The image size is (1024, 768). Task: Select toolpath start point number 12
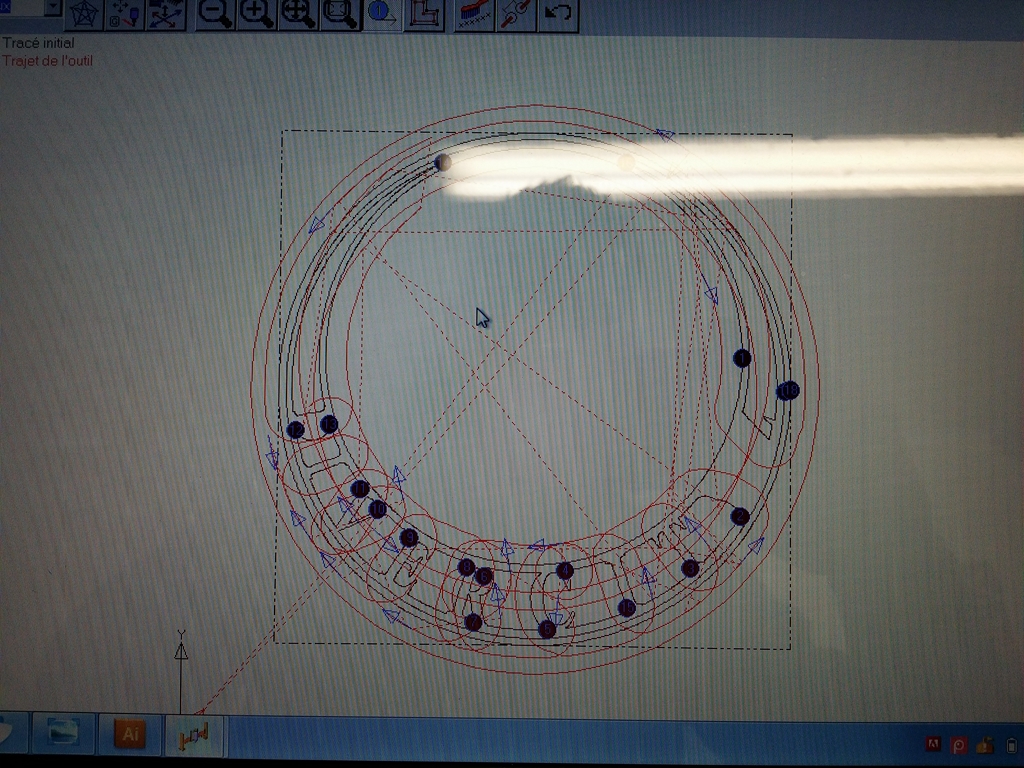(295, 430)
